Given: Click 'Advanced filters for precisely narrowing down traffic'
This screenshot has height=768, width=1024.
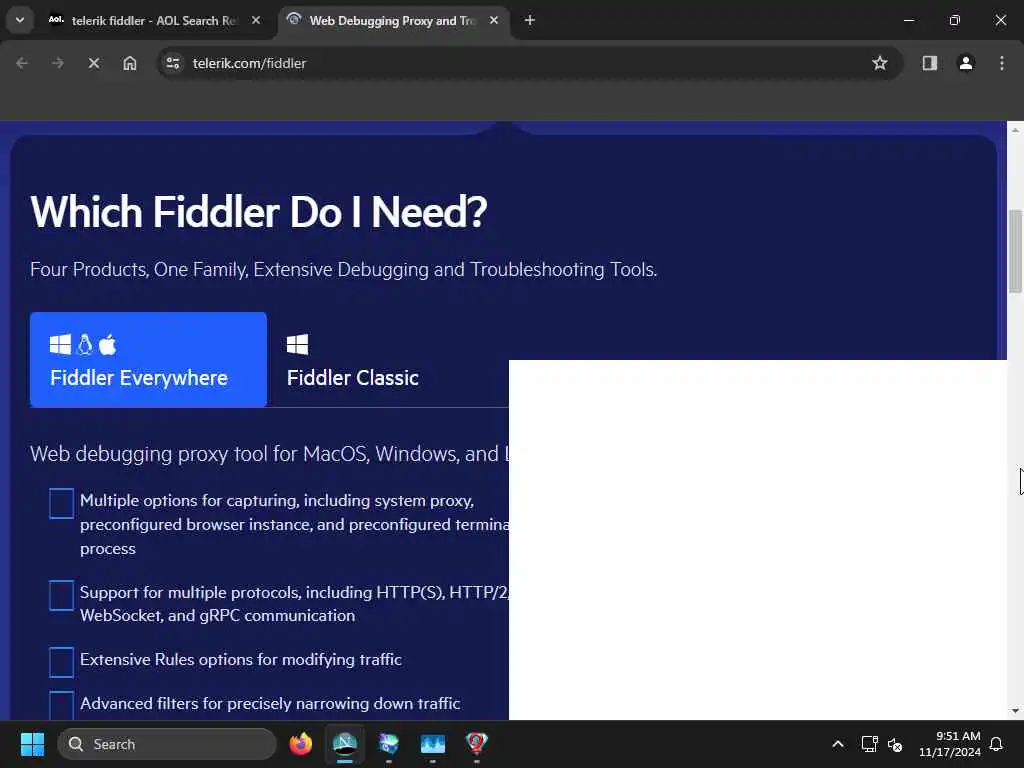Looking at the screenshot, I should tap(270, 703).
